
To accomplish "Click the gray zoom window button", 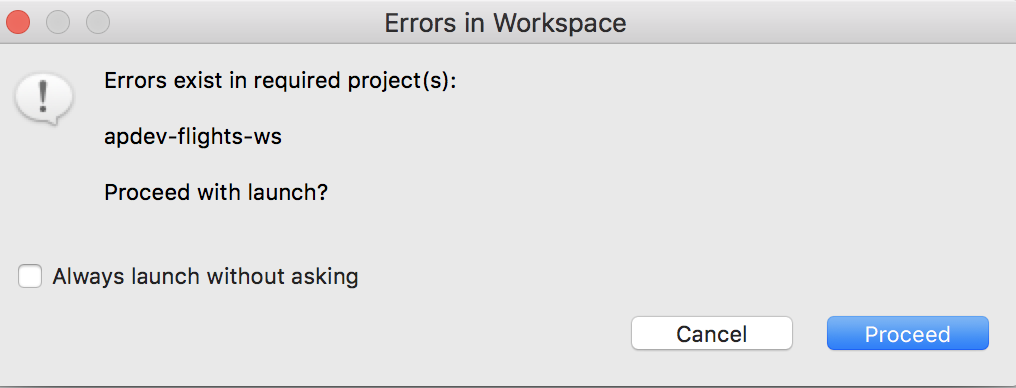I will tap(98, 23).
